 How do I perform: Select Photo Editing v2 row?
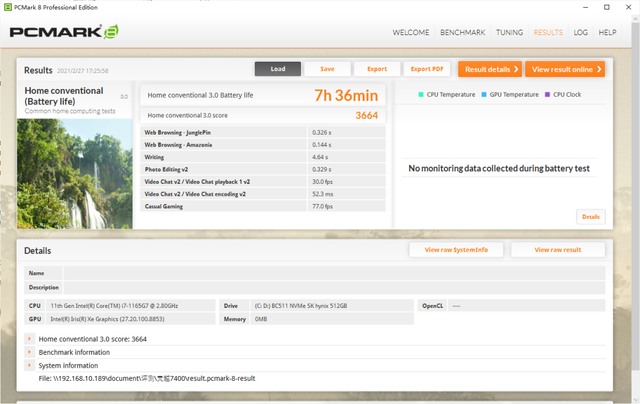click(263, 169)
